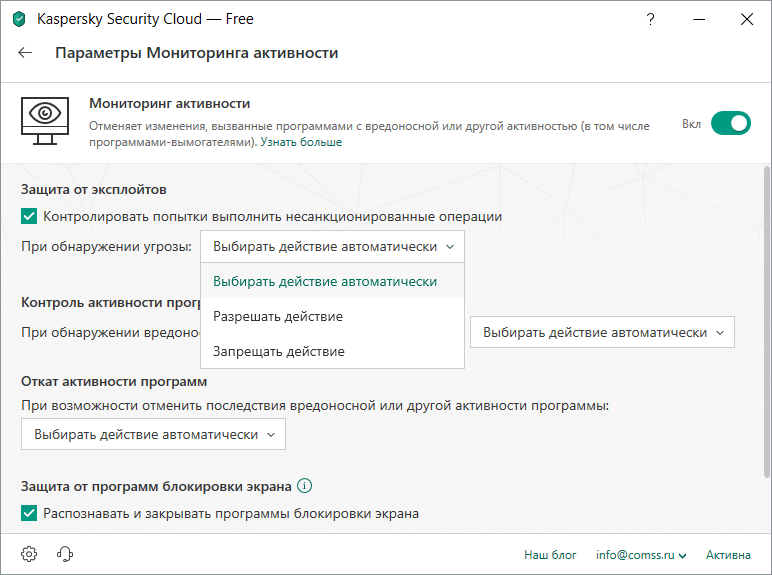Viewport: 772px width, 575px height.
Task: Click the Откат активности программ heading
Action: pos(114,382)
